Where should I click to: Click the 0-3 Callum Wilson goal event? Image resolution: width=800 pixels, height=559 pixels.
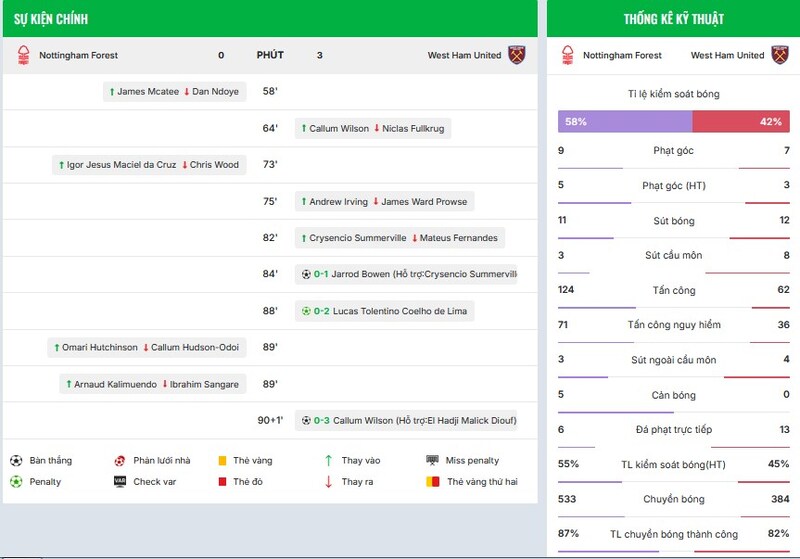(x=406, y=421)
